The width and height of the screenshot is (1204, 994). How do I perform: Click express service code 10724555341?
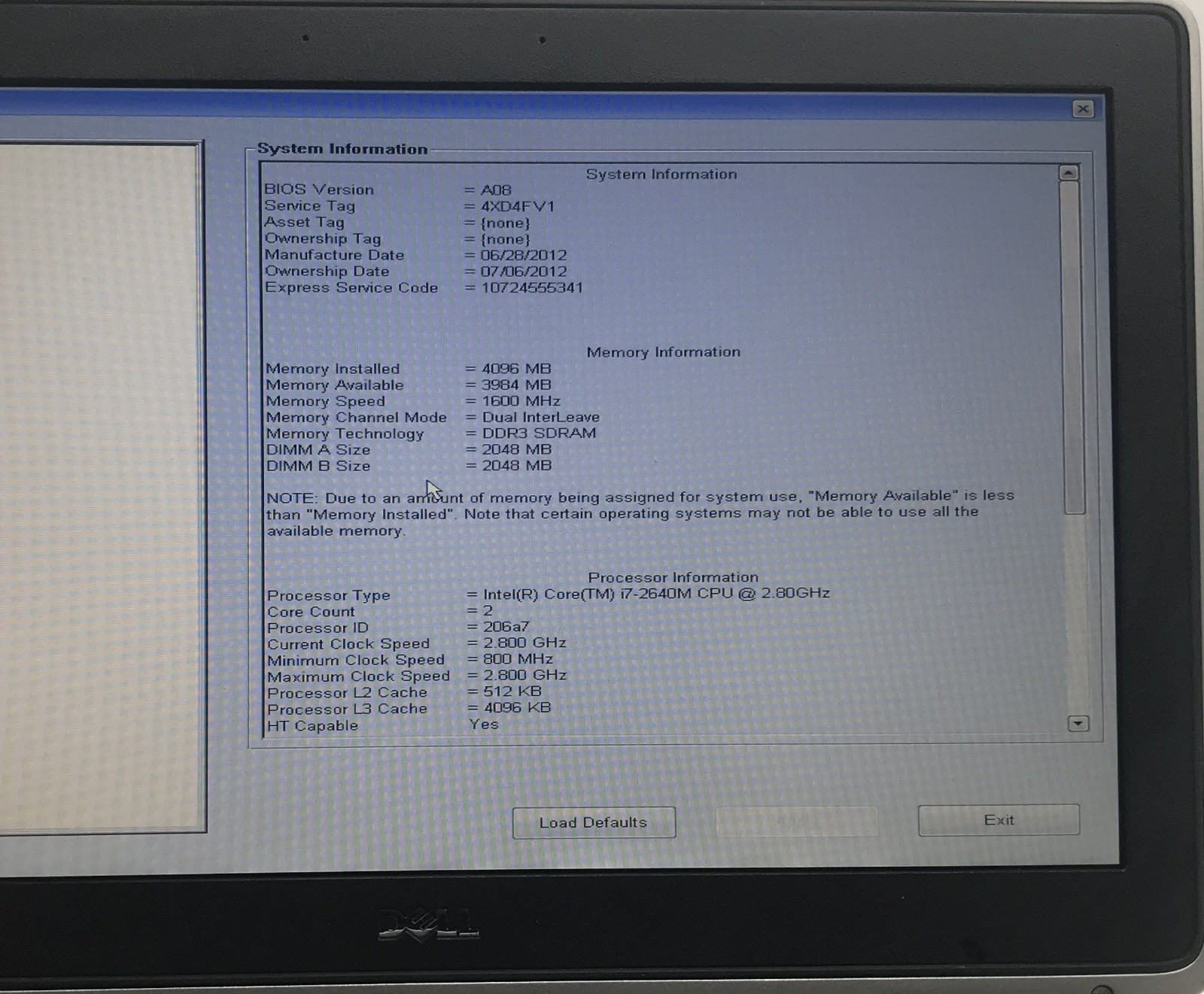tap(532, 287)
